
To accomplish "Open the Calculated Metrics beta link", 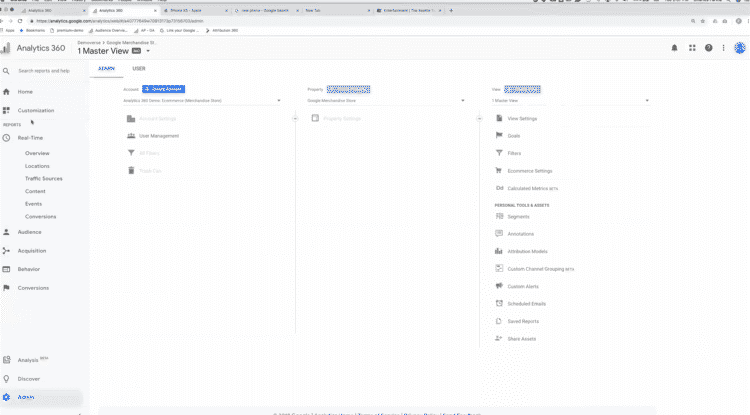I will coord(533,188).
